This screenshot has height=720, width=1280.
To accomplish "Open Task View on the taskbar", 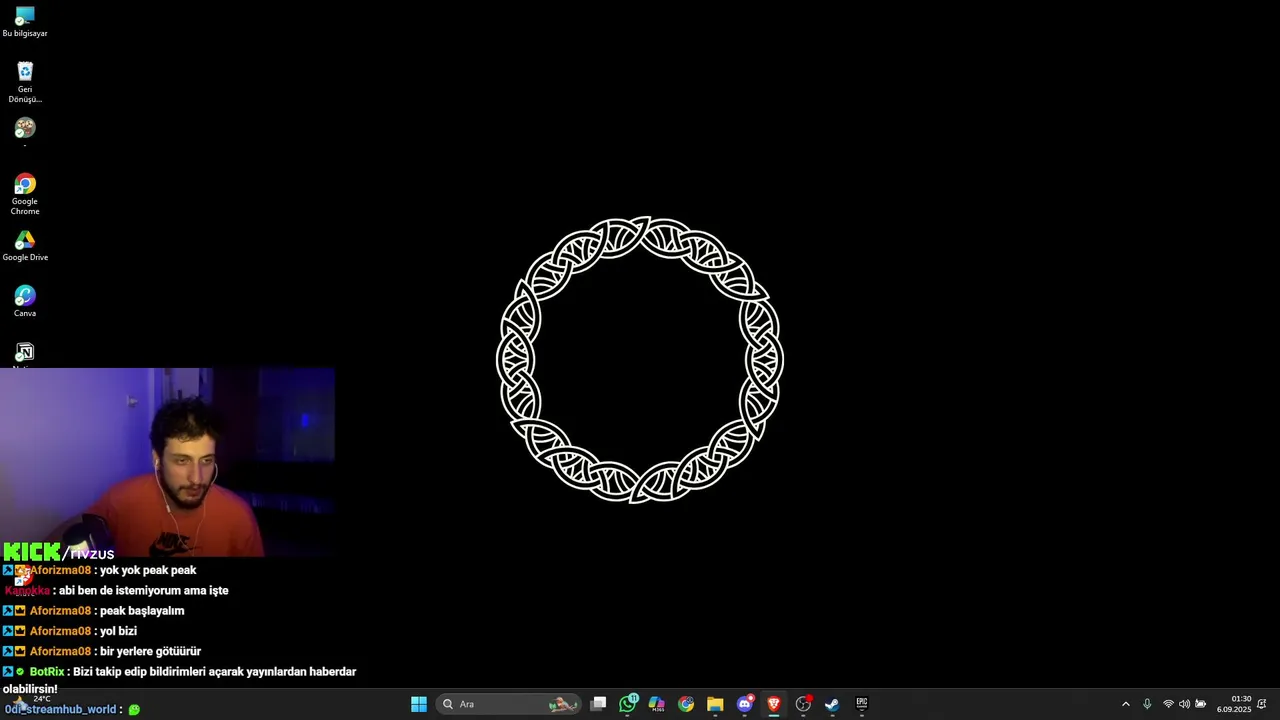I will 598,704.
